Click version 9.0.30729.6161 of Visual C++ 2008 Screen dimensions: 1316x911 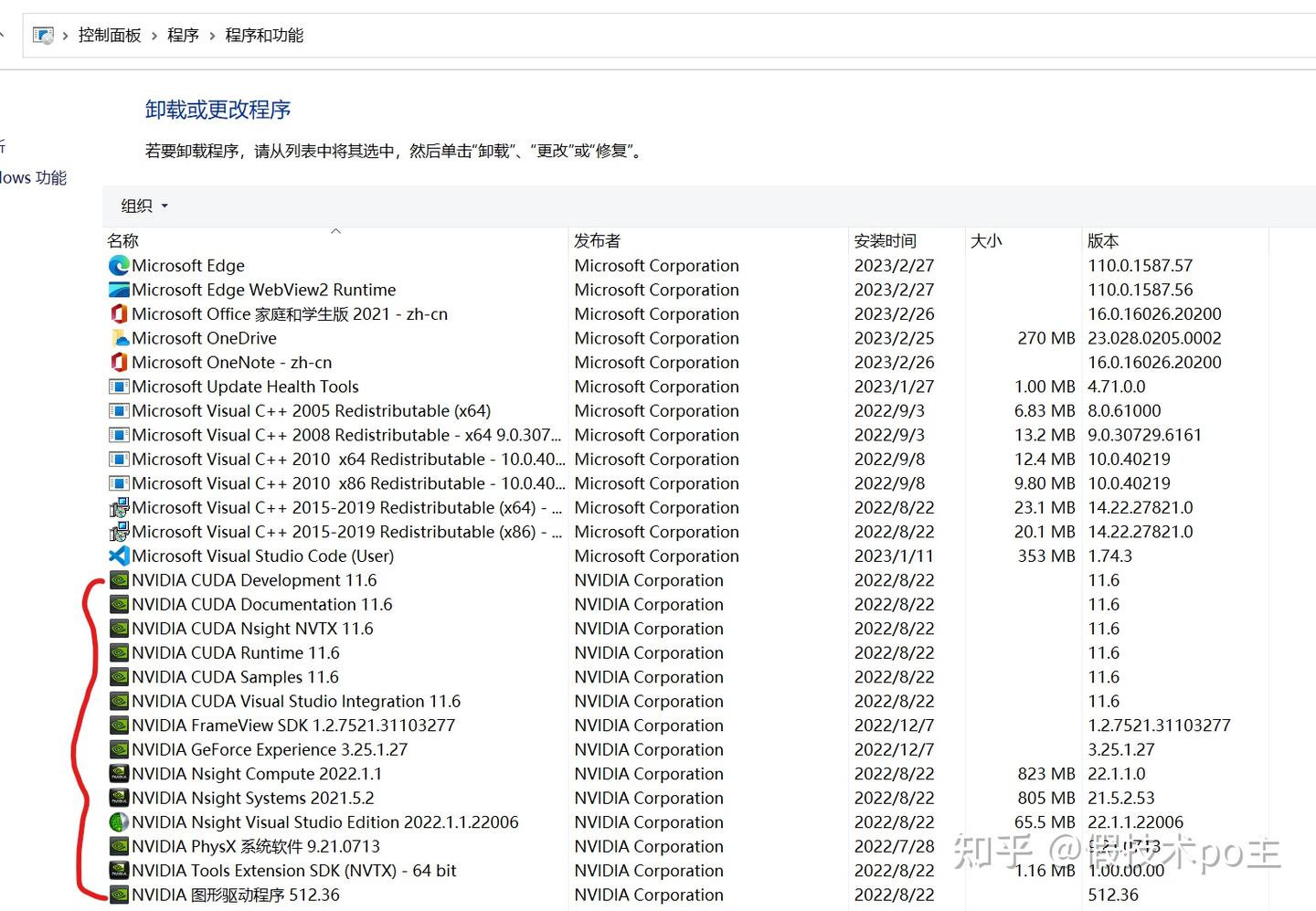(1145, 435)
